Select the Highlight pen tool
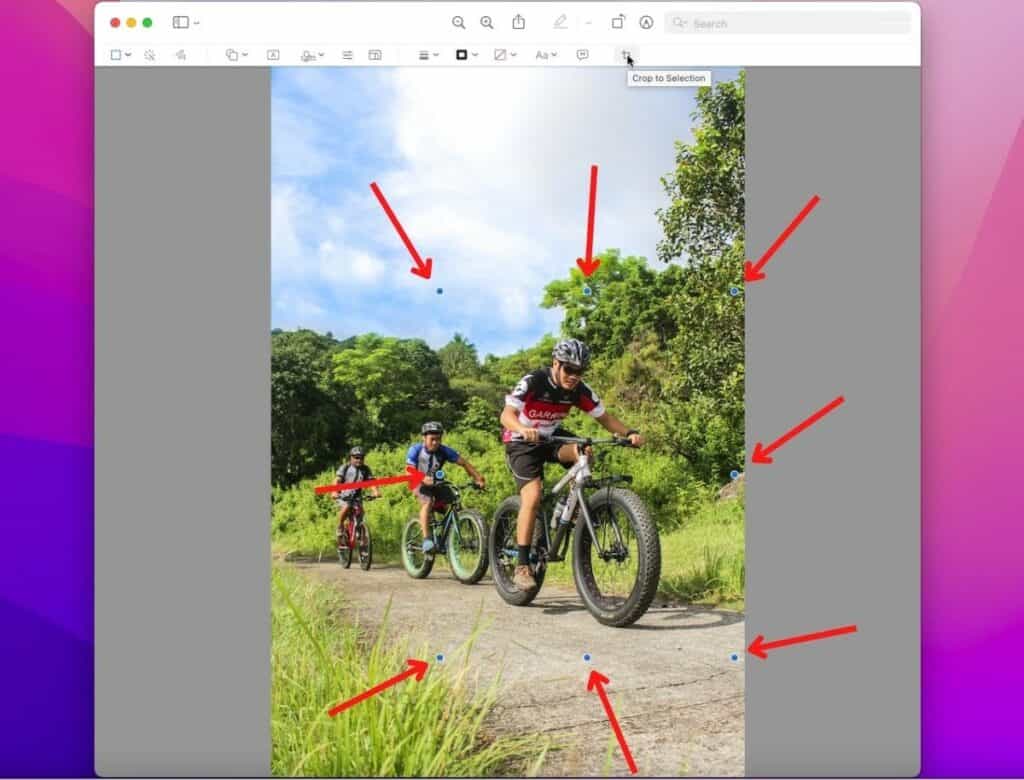Viewport: 1024px width, 780px height. click(560, 22)
